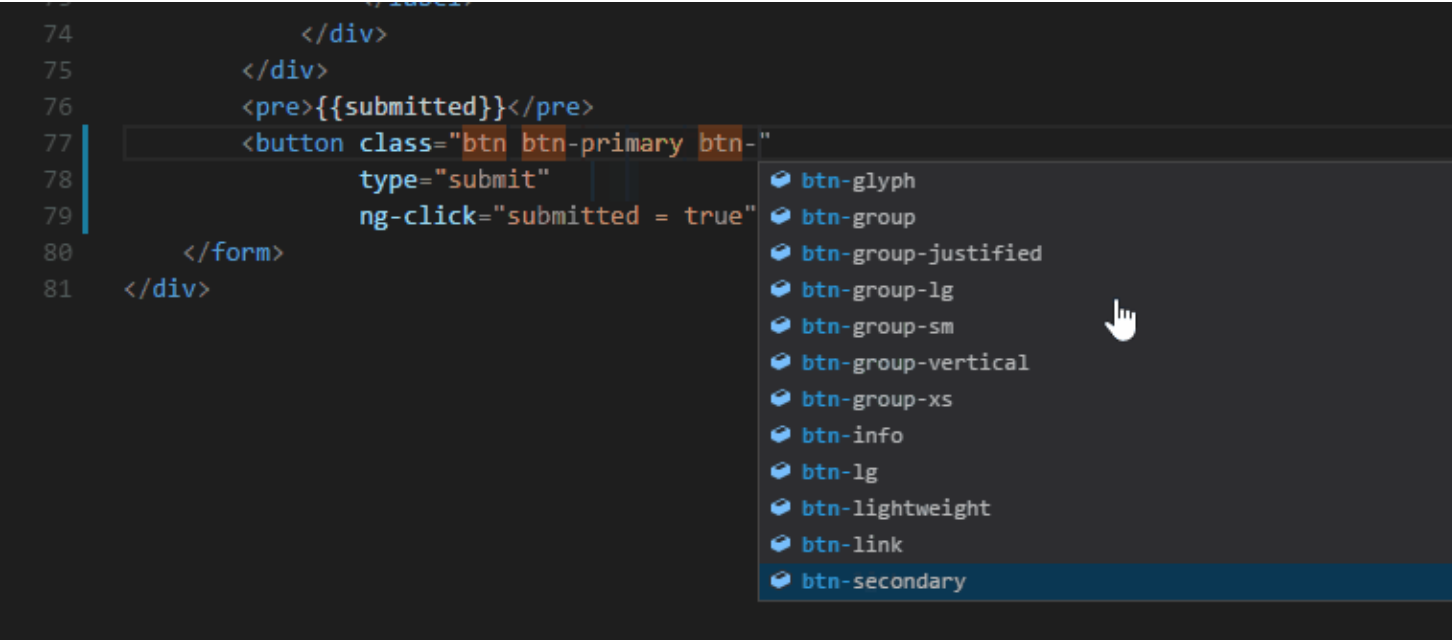Click the class icon beside btn-group-justified
The image size is (1452, 640).
pos(779,253)
